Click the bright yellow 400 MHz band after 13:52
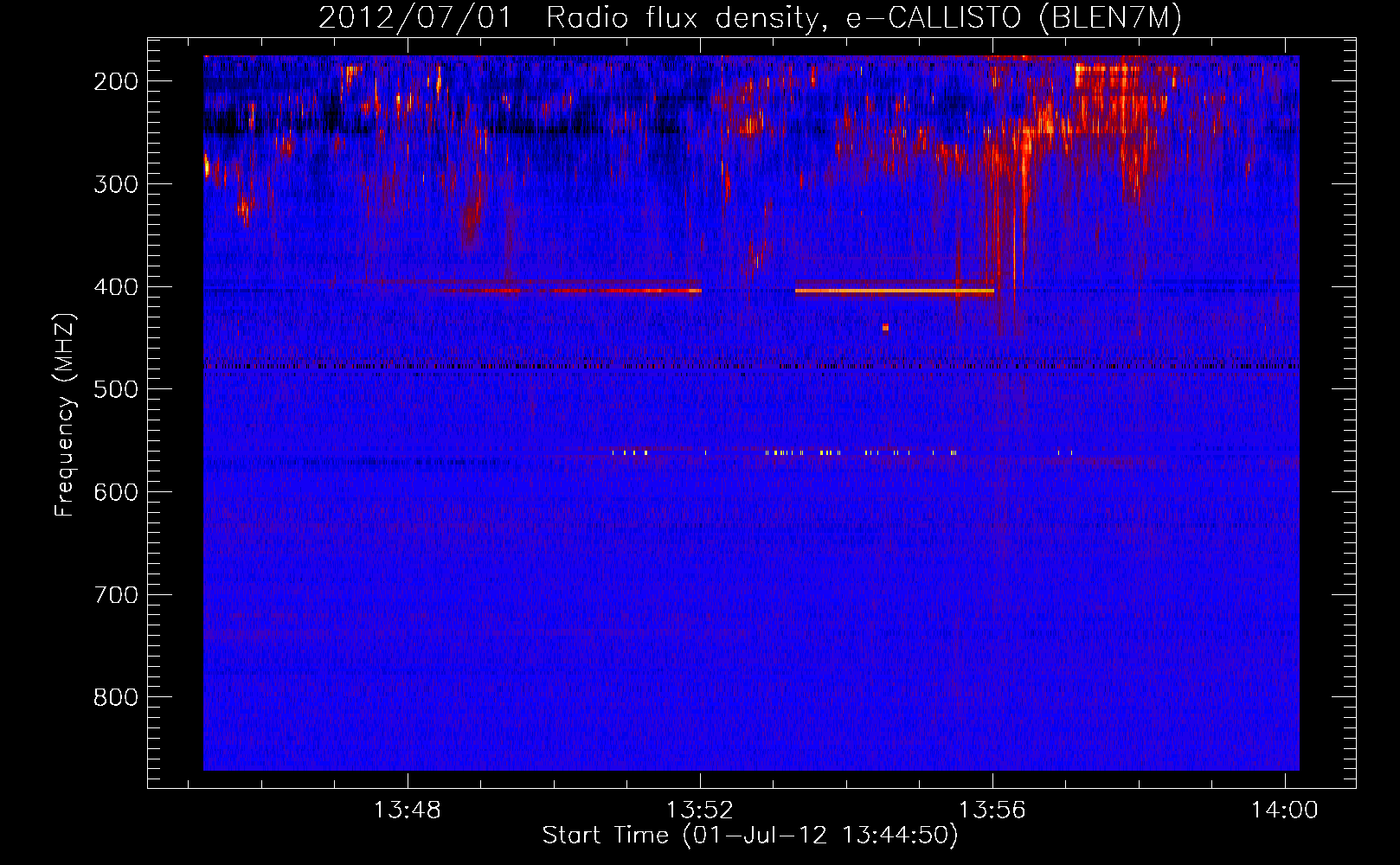The width and height of the screenshot is (1400, 865). tap(895, 292)
